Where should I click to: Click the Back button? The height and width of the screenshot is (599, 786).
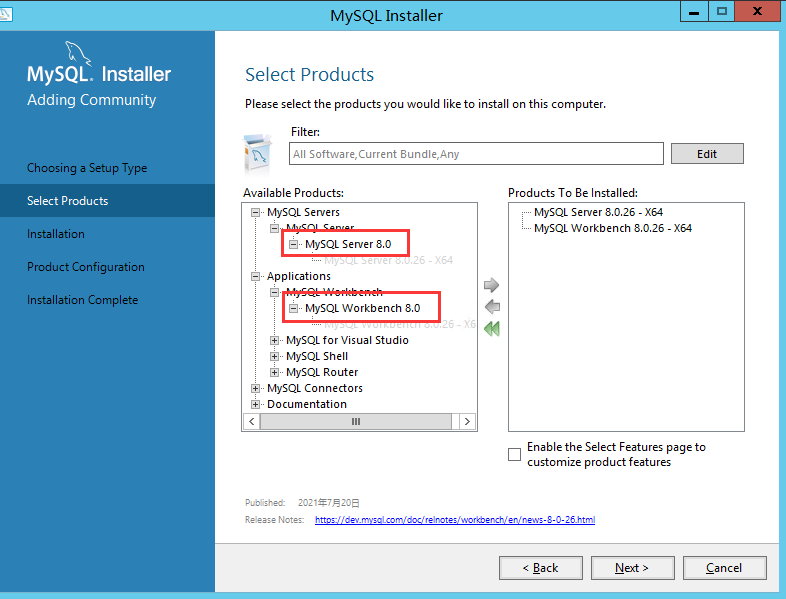tap(540, 568)
